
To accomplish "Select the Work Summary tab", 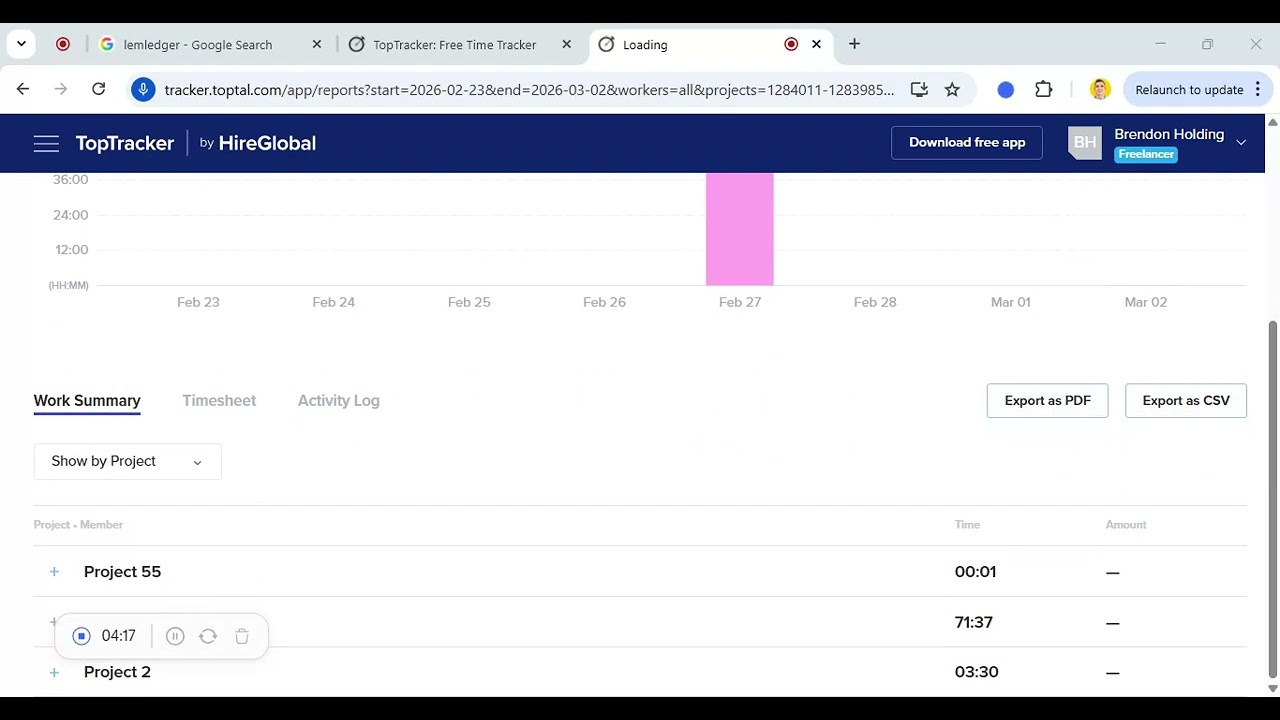I will click(x=87, y=400).
